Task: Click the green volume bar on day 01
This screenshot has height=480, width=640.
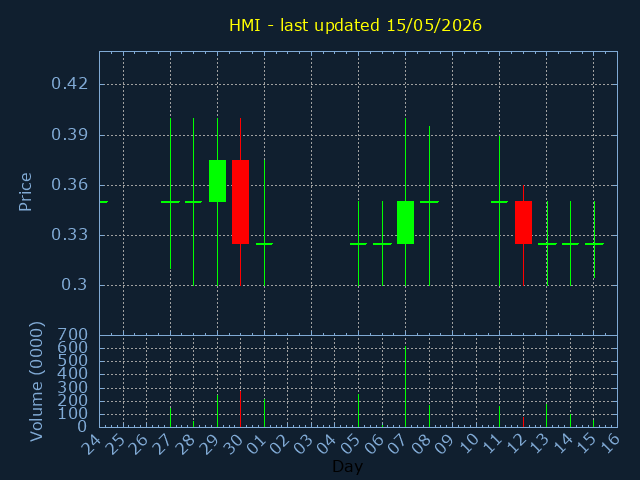Action: [x=264, y=413]
